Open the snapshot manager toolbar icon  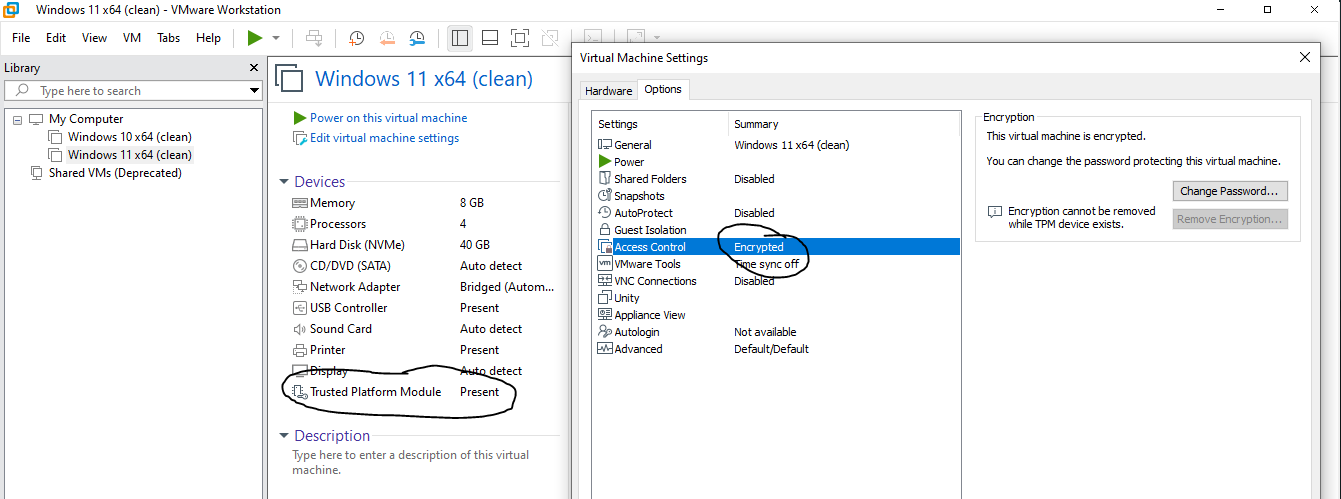pos(418,38)
